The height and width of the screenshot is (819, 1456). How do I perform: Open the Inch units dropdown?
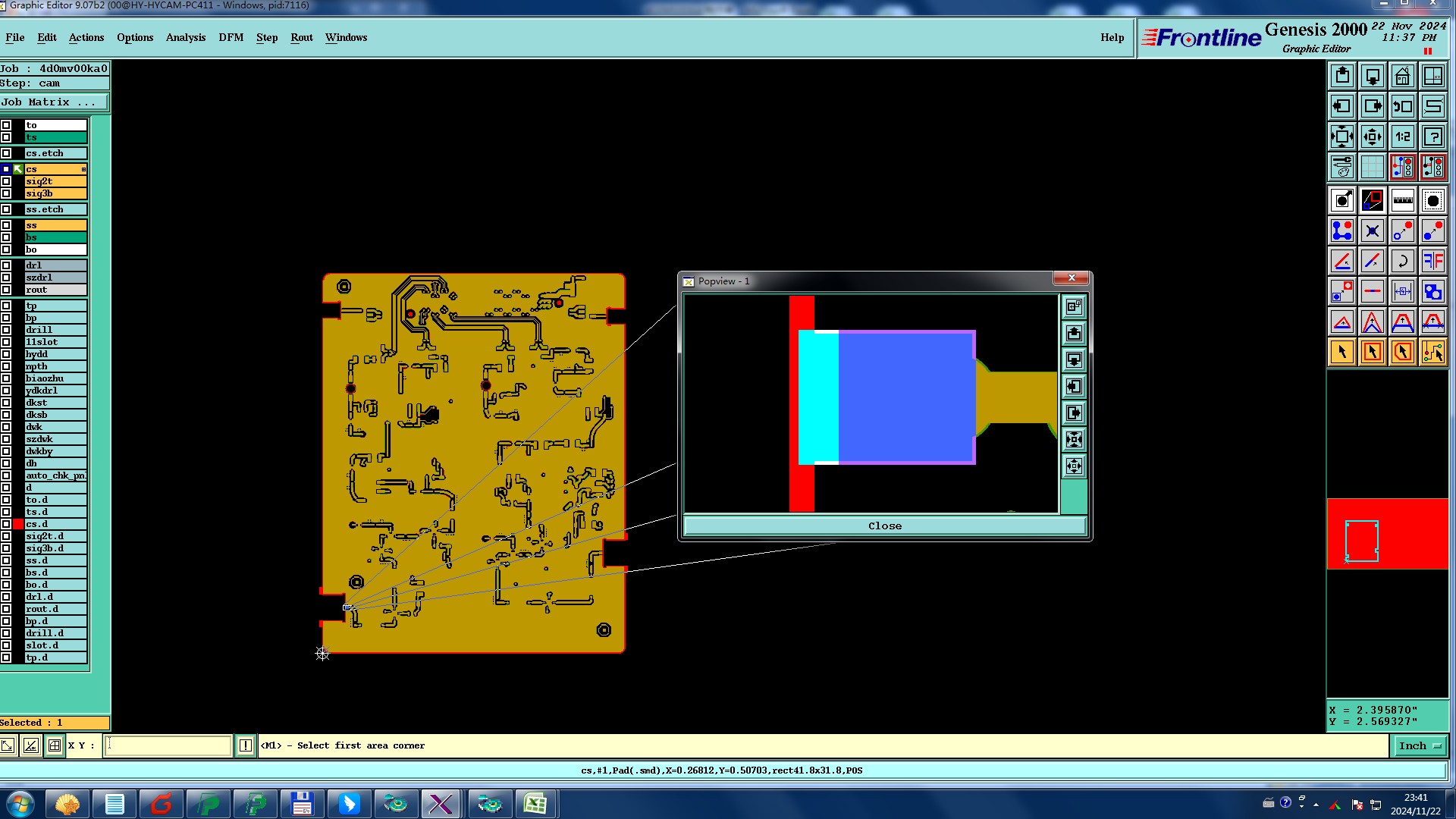1419,746
